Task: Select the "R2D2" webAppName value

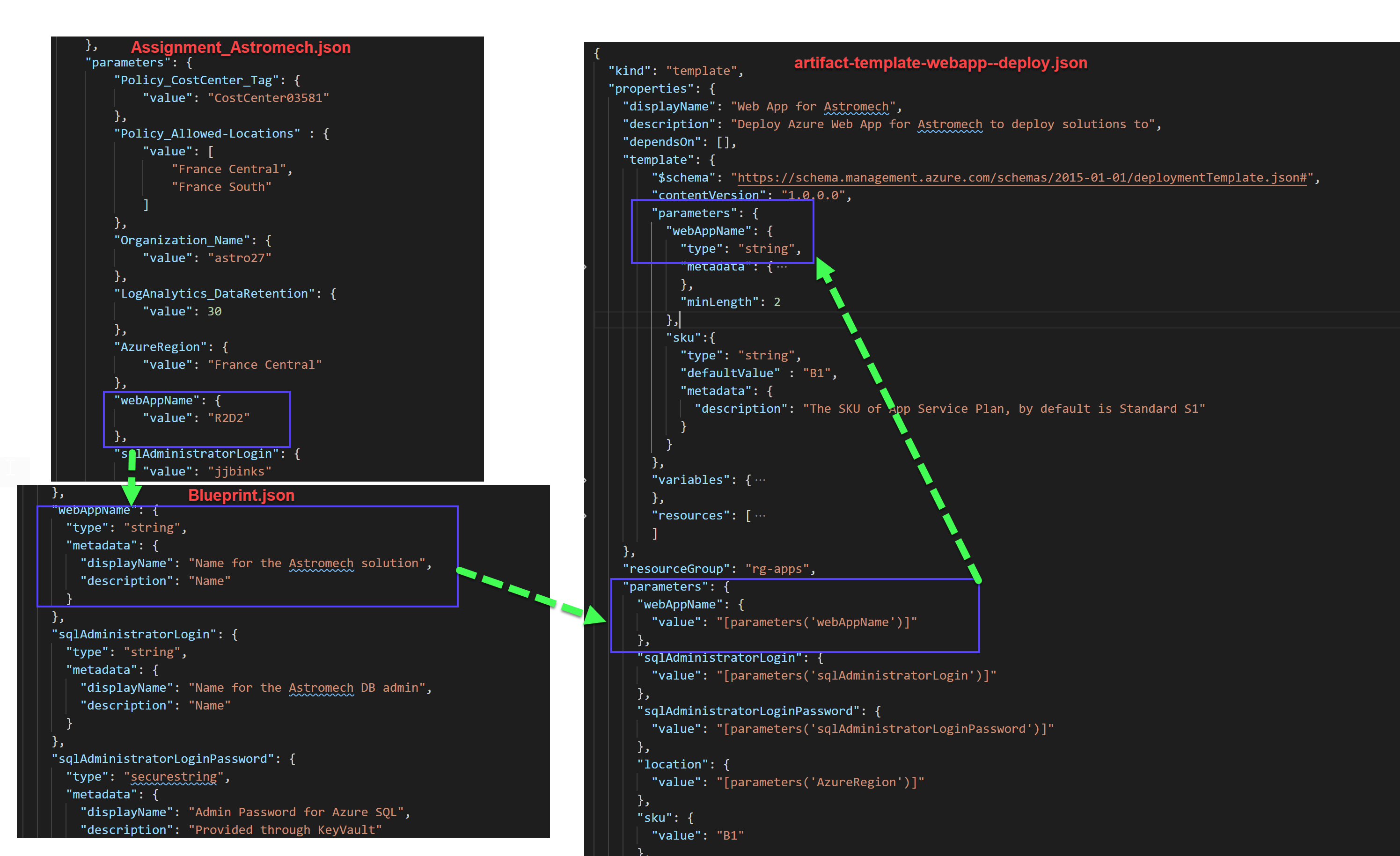Action: pyautogui.click(x=228, y=418)
